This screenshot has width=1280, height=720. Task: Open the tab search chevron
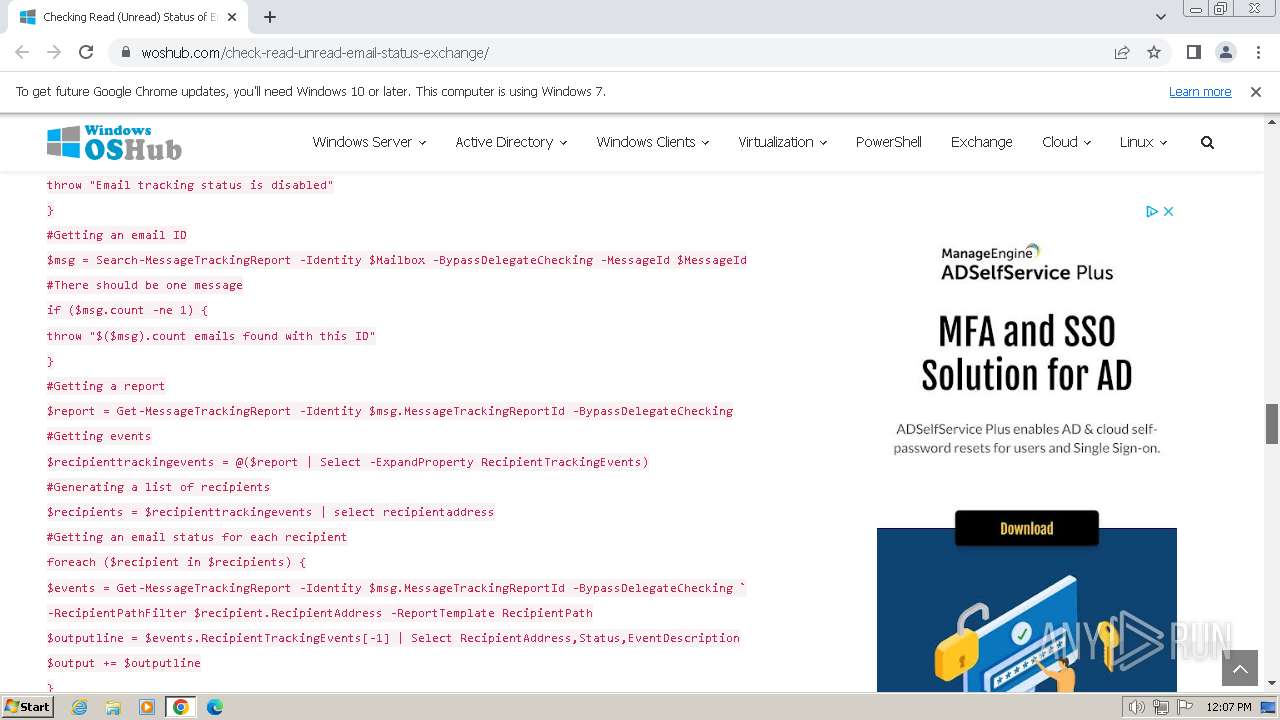[x=1160, y=17]
